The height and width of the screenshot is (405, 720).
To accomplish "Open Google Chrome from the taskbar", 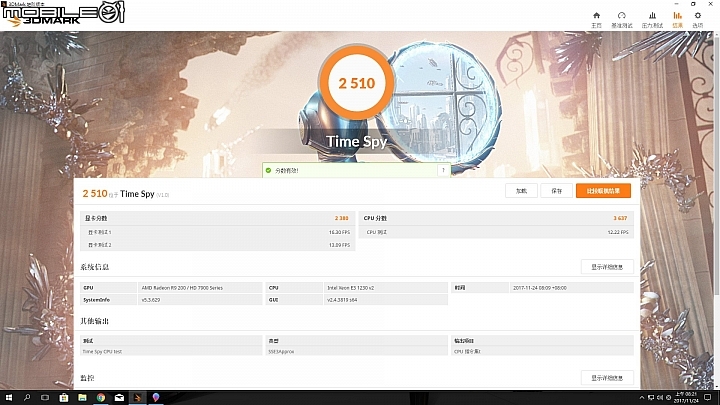I will point(101,398).
